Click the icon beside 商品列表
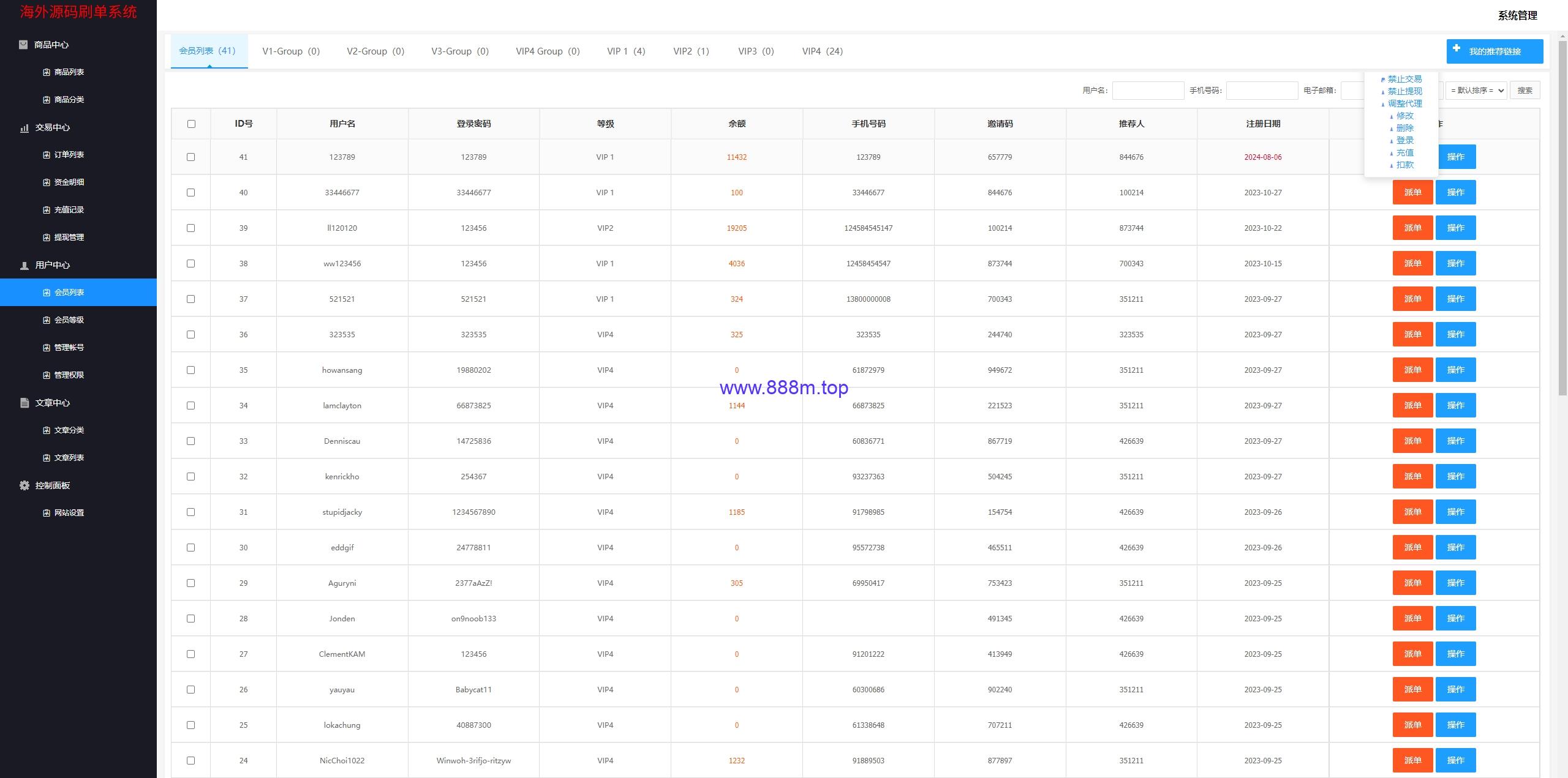The image size is (1568, 778). click(47, 72)
